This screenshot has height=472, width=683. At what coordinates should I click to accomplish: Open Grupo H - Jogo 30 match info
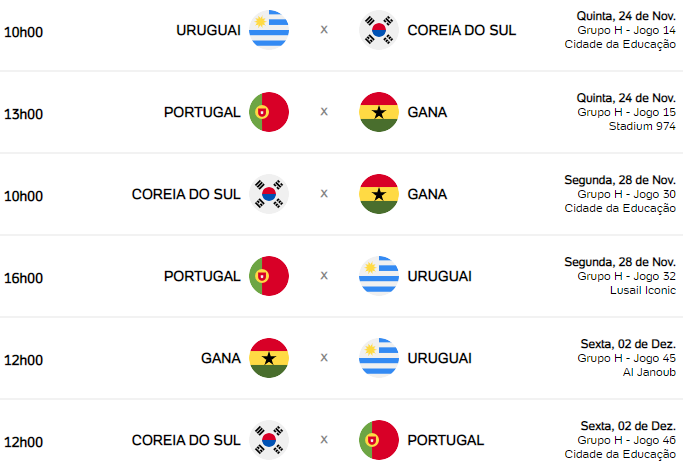(626, 194)
